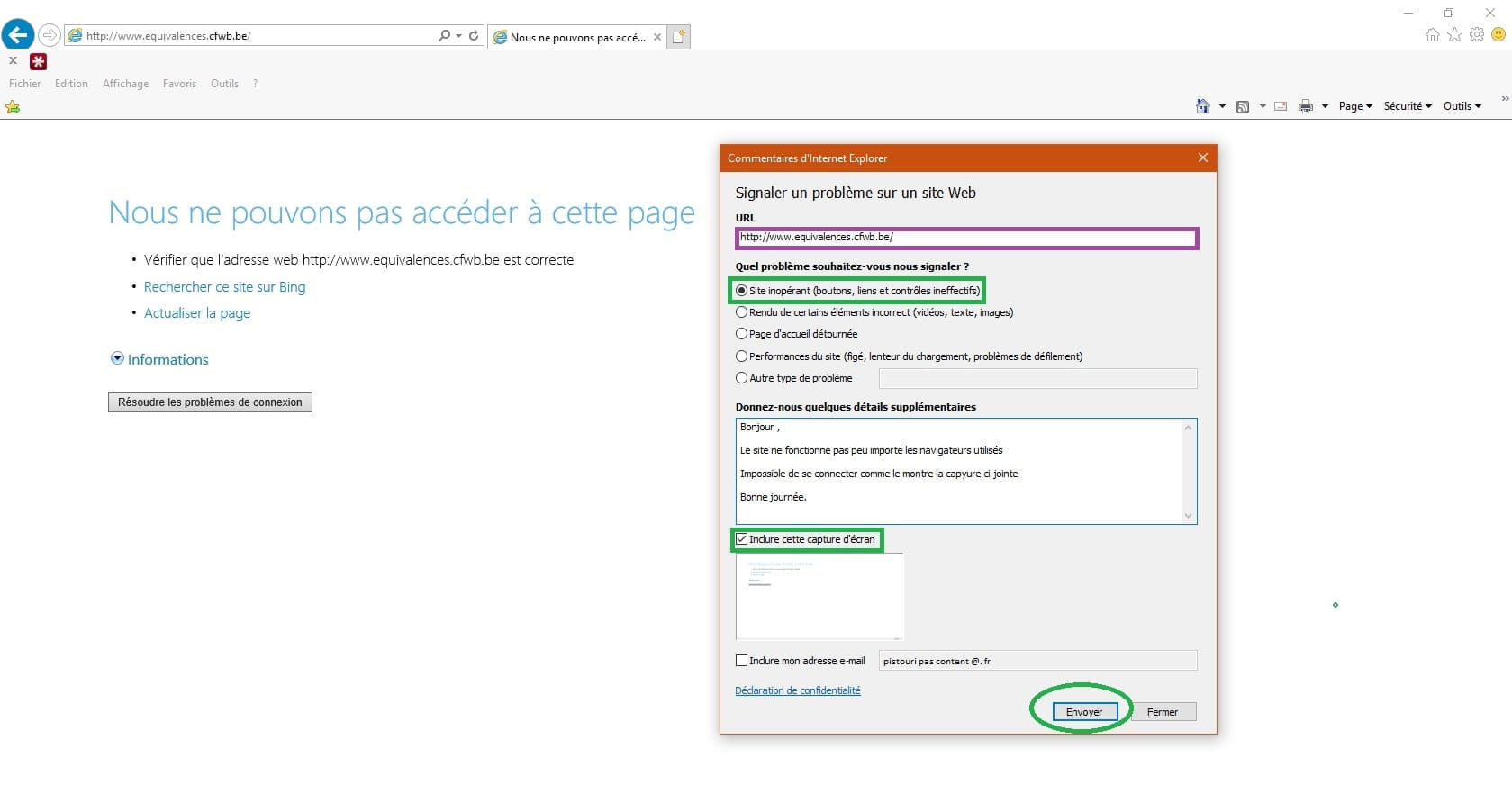Open the gear settings icon at top right
Image resolution: width=1512 pixels, height=794 pixels.
click(1477, 34)
